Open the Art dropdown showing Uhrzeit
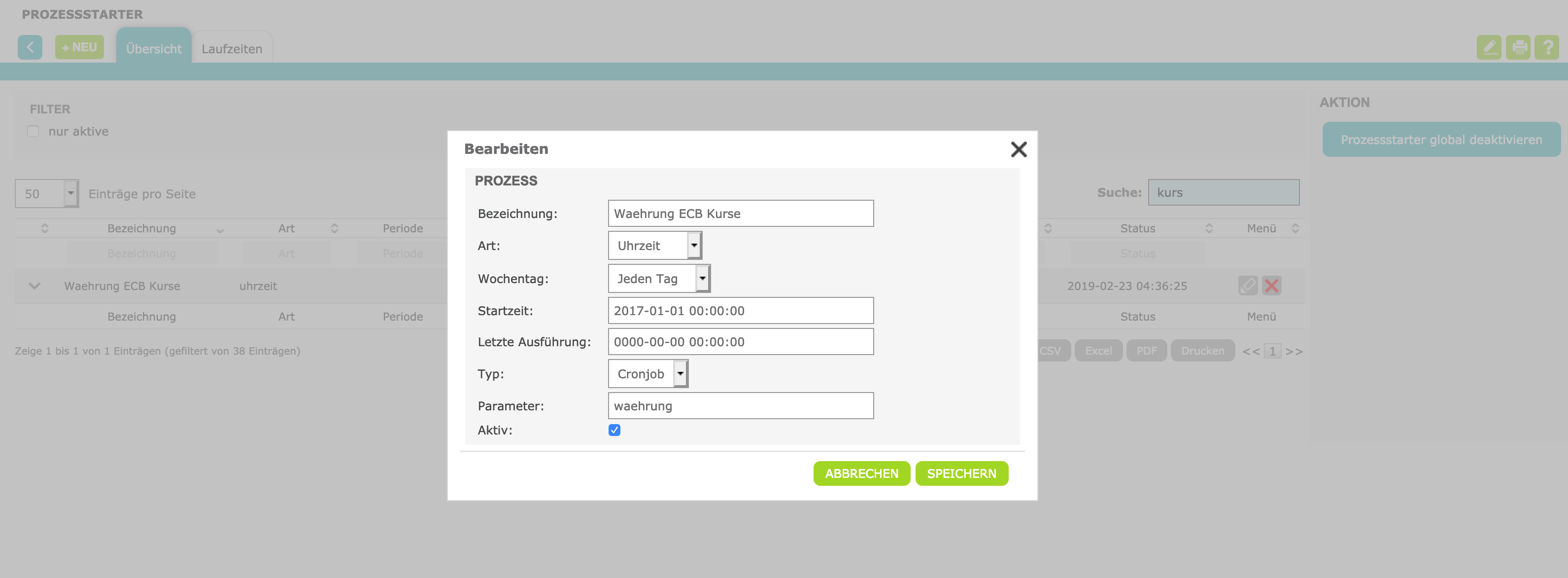Image resolution: width=1568 pixels, height=578 pixels. 655,246
